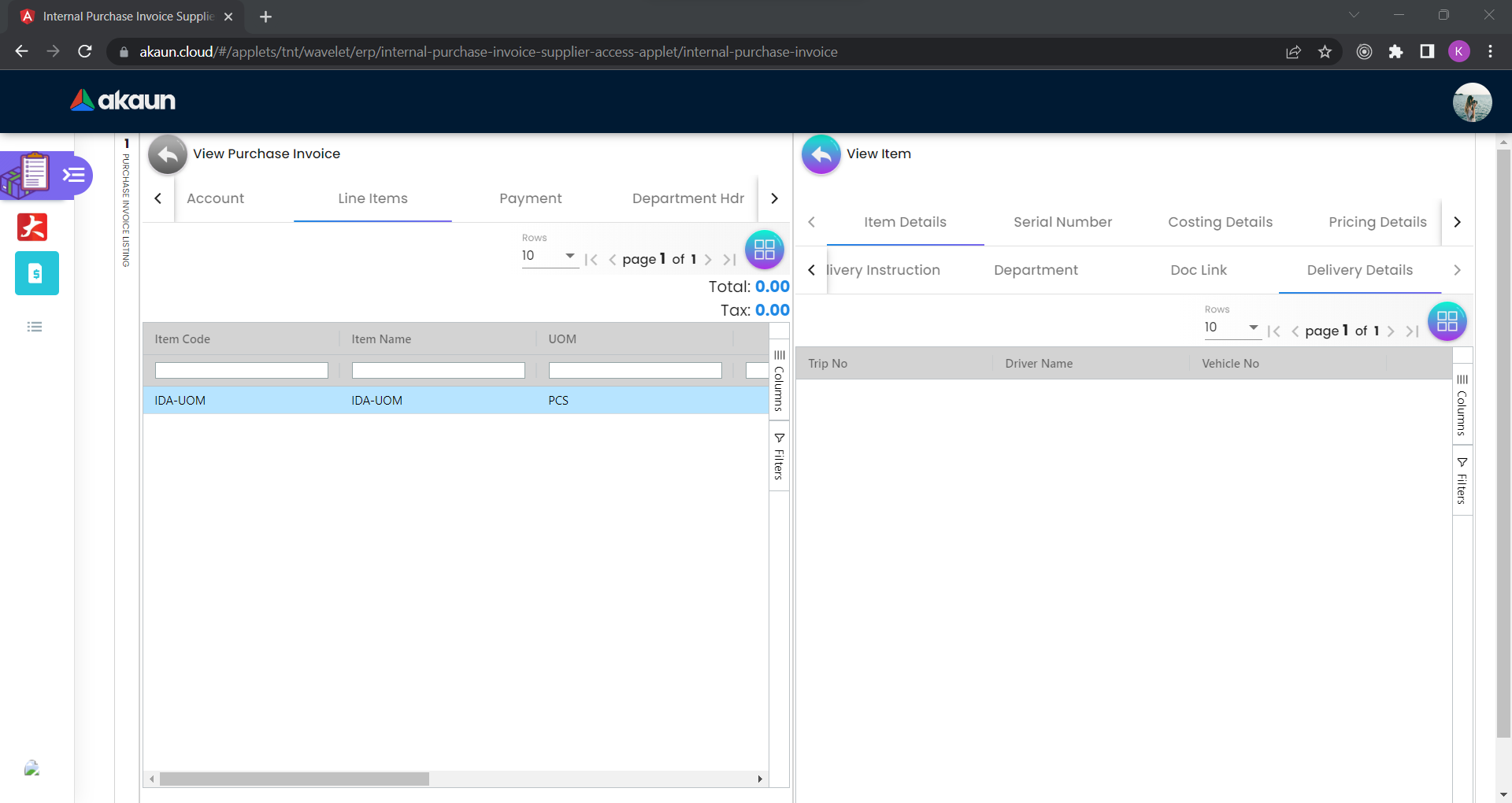
Task: Switch to the Payment tab
Action: 530,198
